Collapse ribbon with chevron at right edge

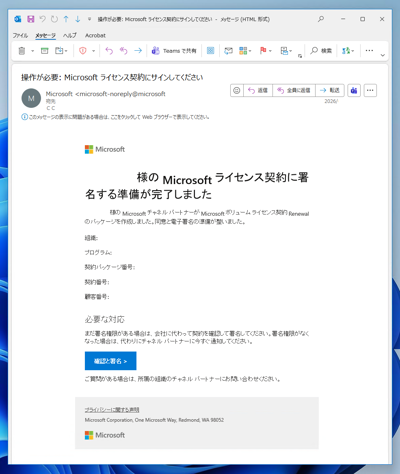pos(383,55)
